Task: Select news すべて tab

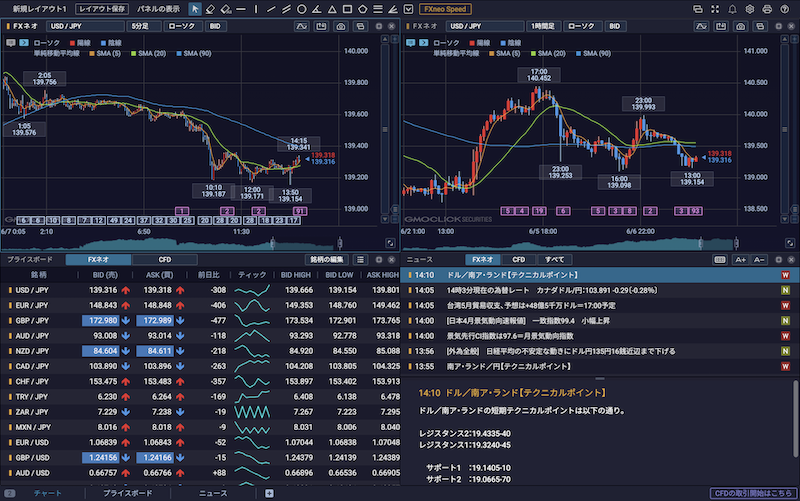Action: (x=554, y=260)
